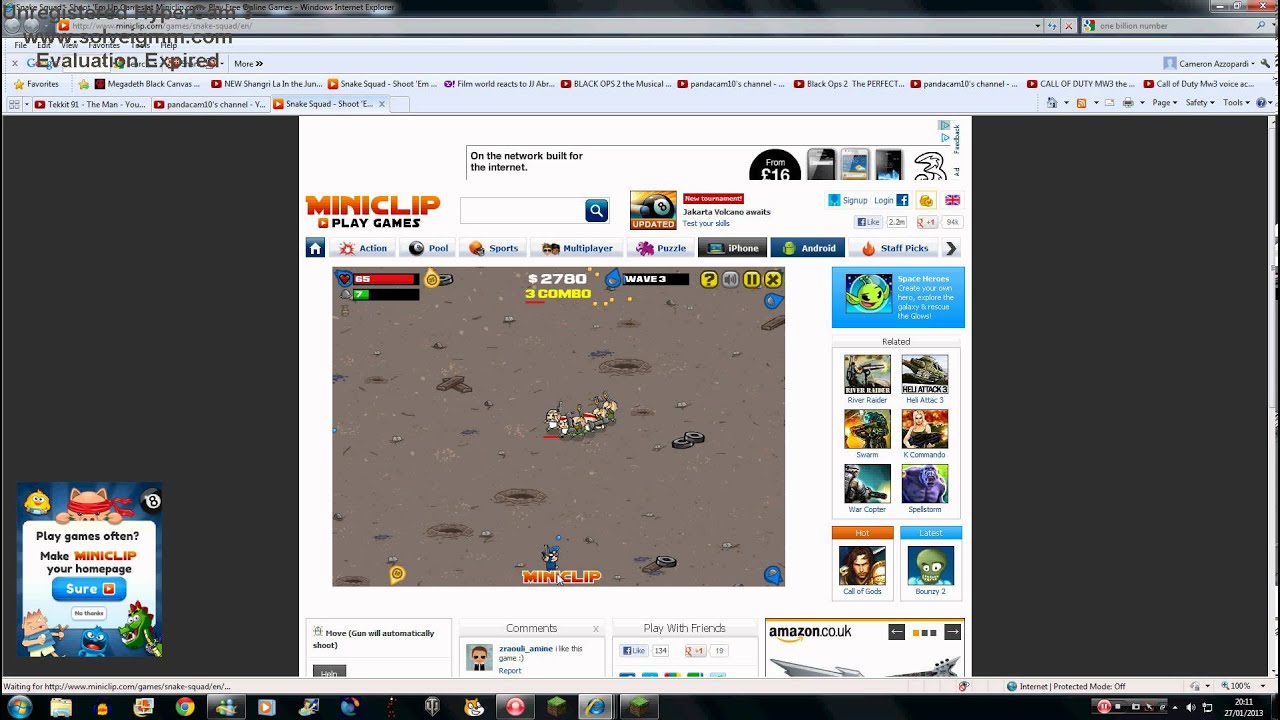Click the next arrow in Amazon ad

point(952,632)
